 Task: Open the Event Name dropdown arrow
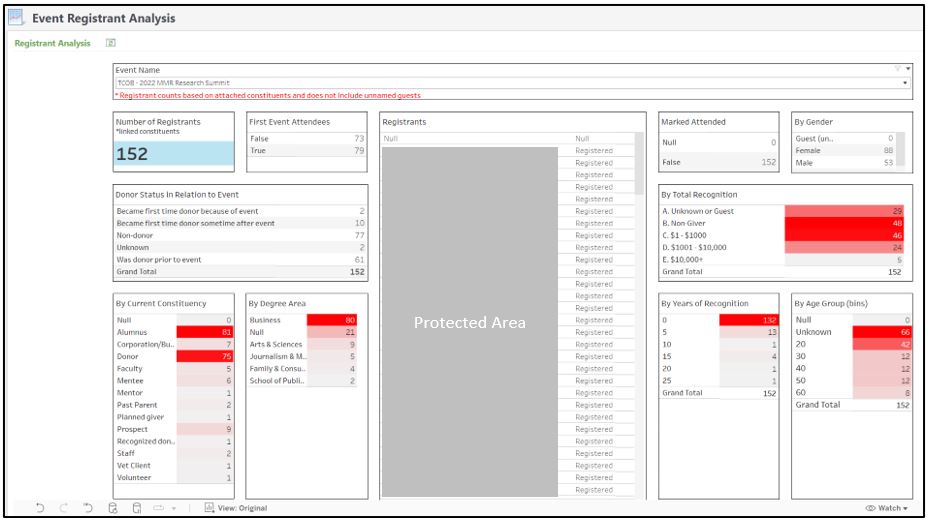[x=905, y=82]
